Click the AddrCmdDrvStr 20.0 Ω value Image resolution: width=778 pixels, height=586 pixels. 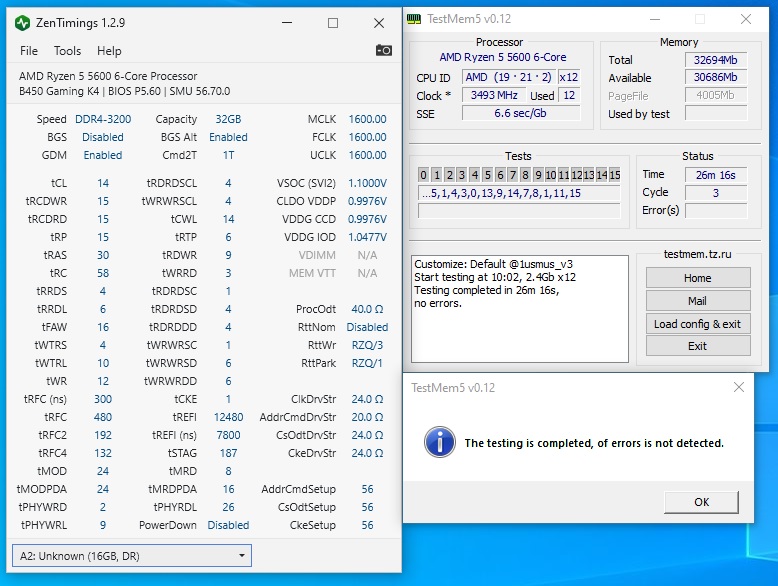[367, 417]
